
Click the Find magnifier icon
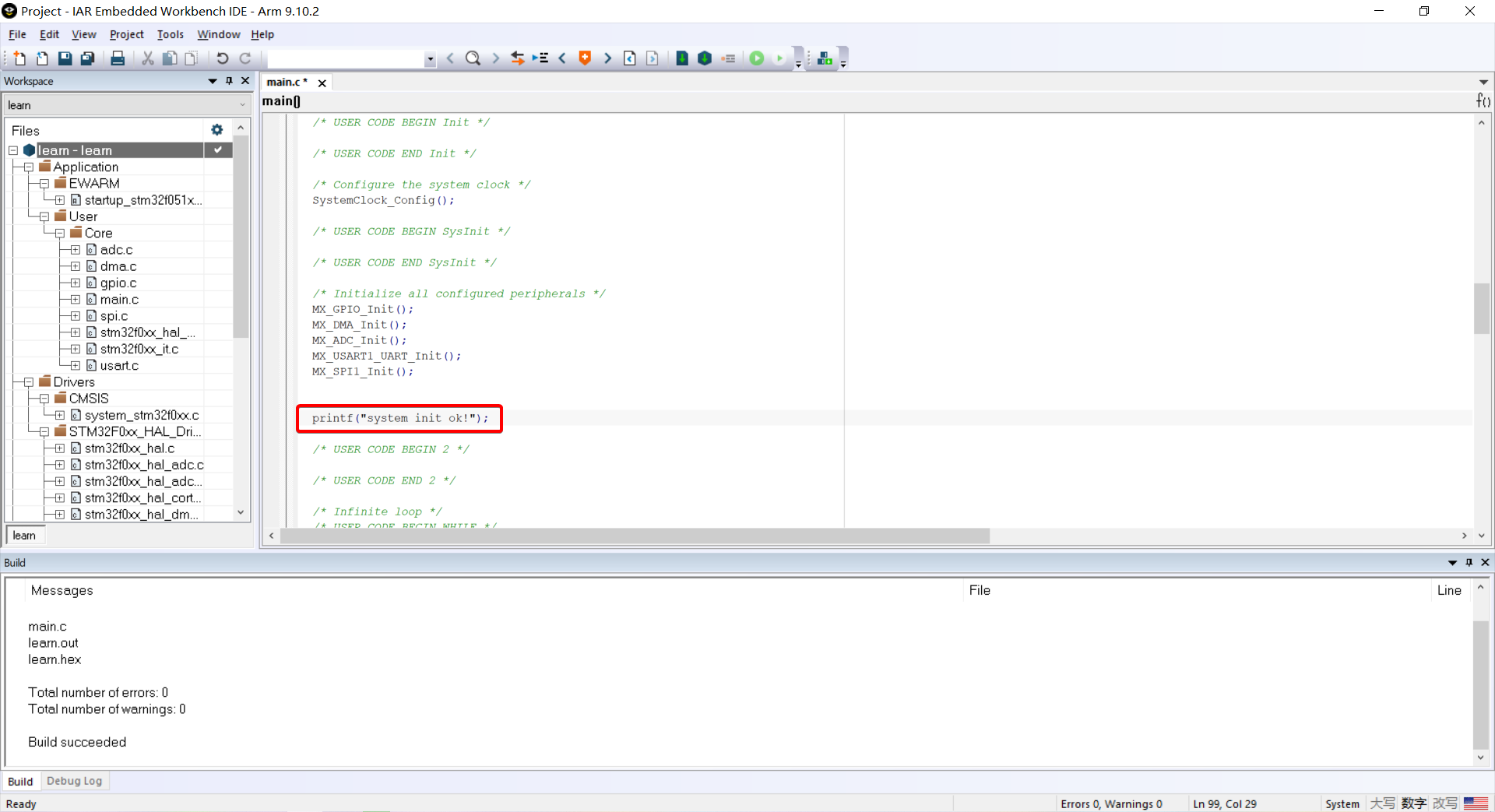point(473,58)
